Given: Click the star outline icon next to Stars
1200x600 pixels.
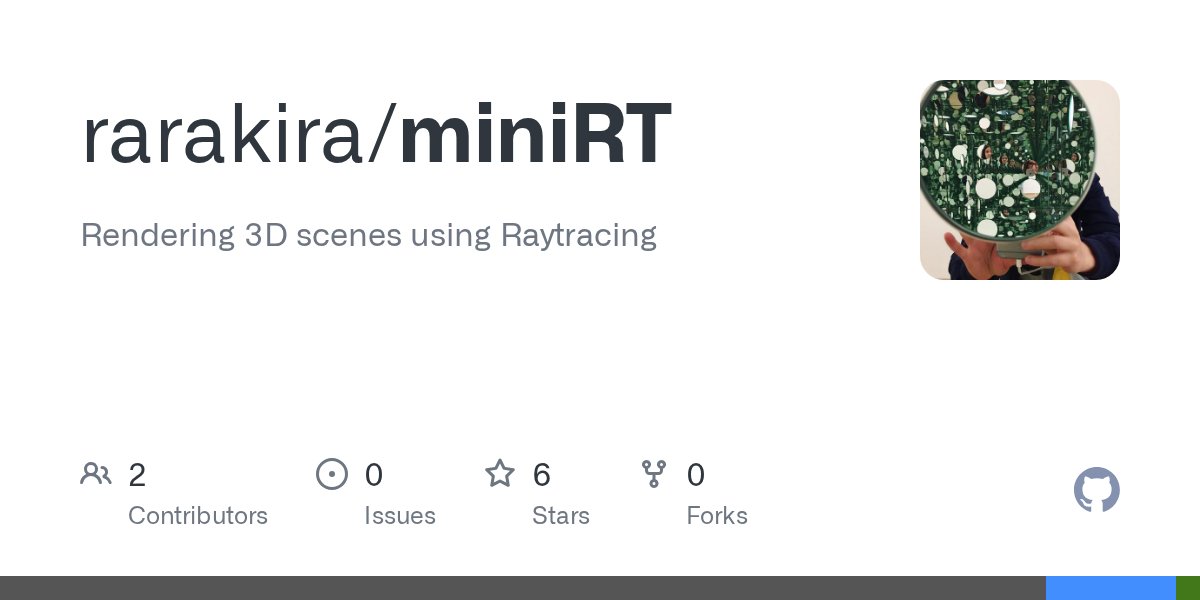Looking at the screenshot, I should [x=500, y=474].
